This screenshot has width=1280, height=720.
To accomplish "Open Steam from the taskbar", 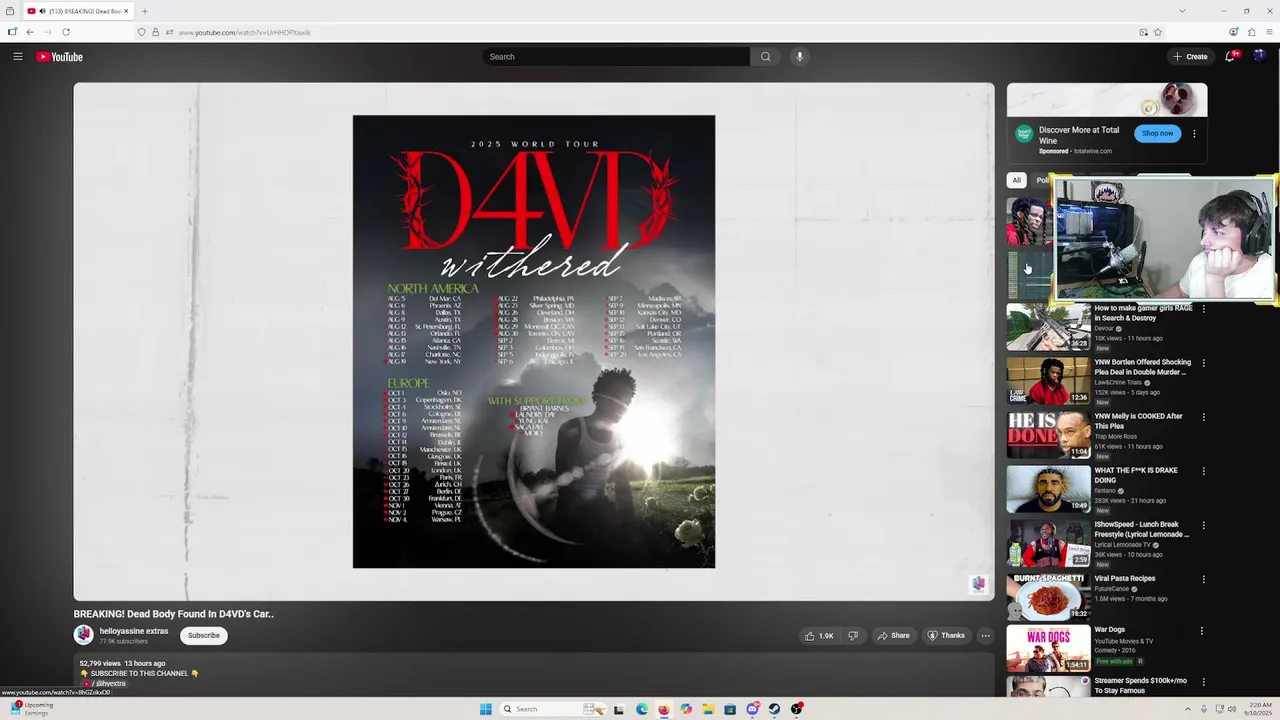I will click(x=774, y=709).
